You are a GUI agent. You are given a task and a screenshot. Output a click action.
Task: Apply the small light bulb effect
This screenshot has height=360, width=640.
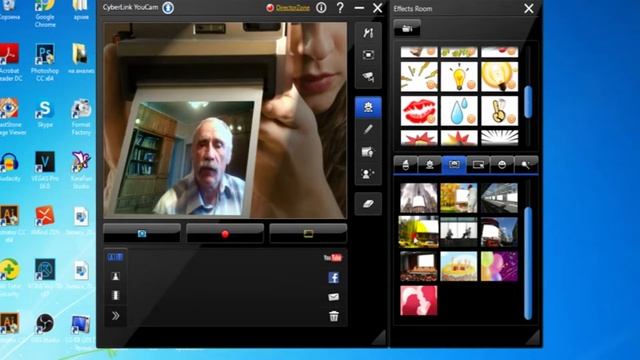click(x=459, y=77)
